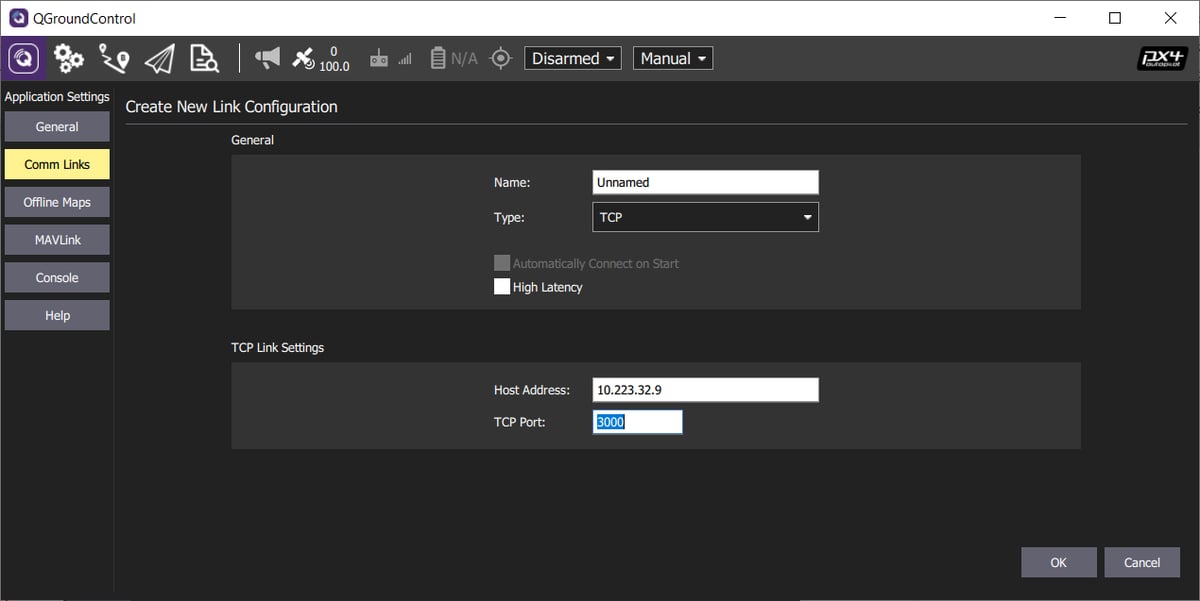Toggle Automatically Connect on Start
This screenshot has height=601, width=1200.
[x=502, y=262]
